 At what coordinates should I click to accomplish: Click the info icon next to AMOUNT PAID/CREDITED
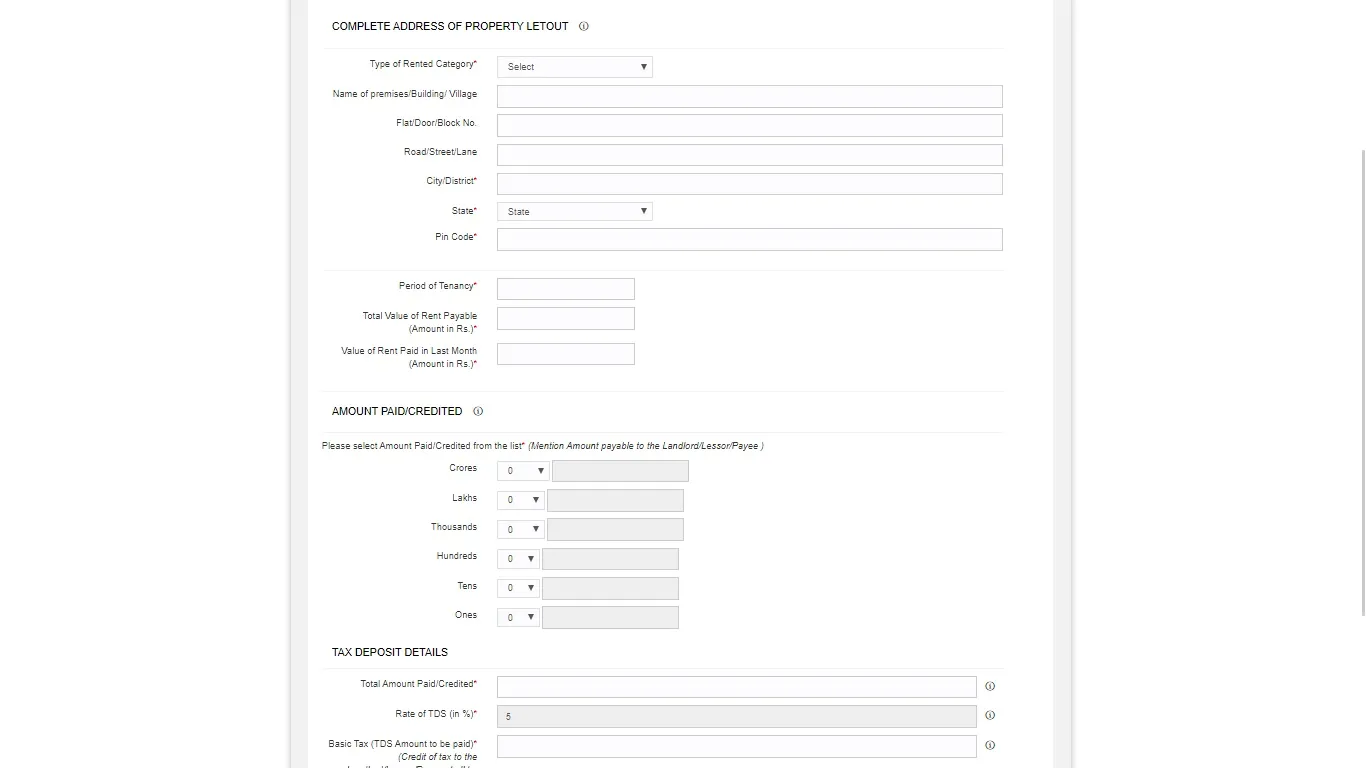click(x=478, y=411)
